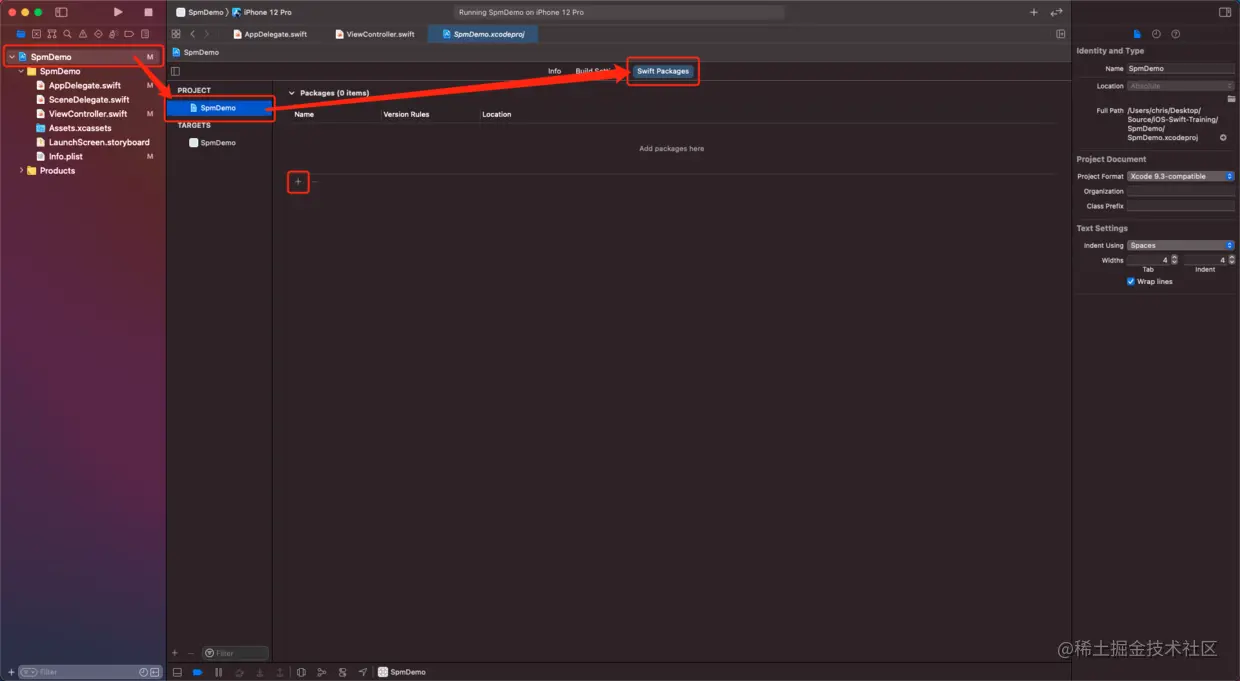Activate the debug console toggle icon

coord(175,671)
